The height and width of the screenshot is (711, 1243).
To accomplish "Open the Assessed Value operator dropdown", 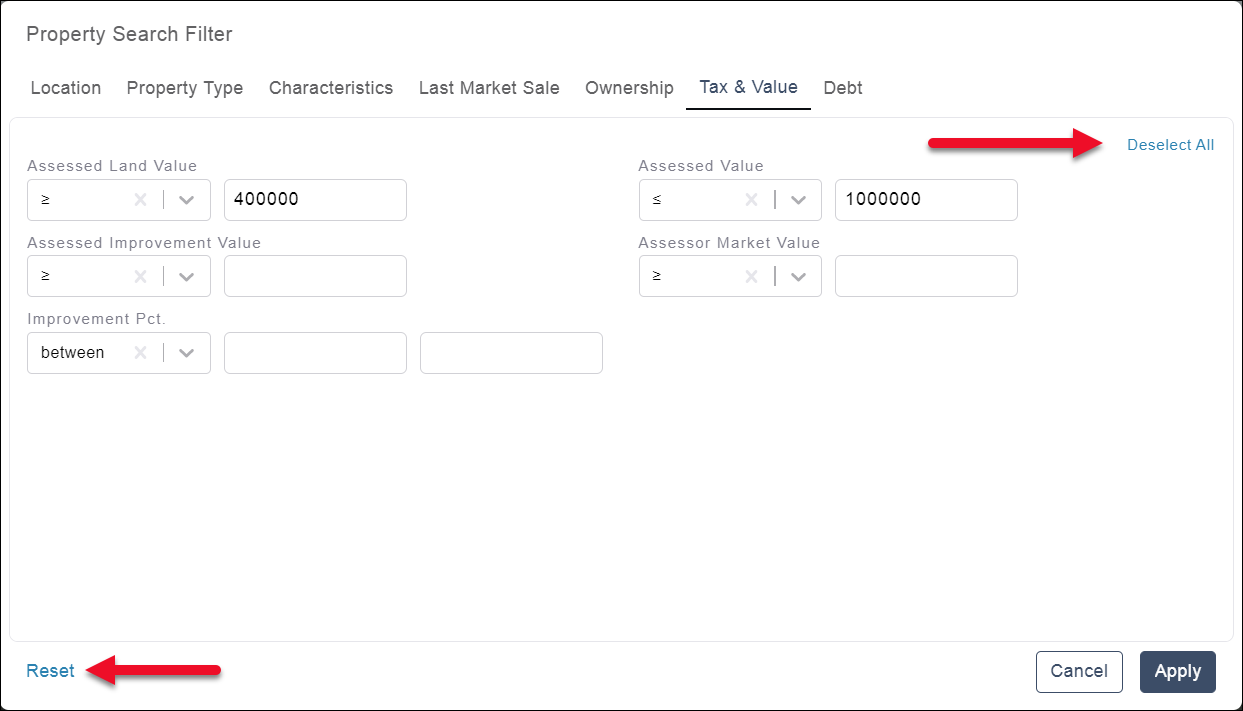I will 798,200.
